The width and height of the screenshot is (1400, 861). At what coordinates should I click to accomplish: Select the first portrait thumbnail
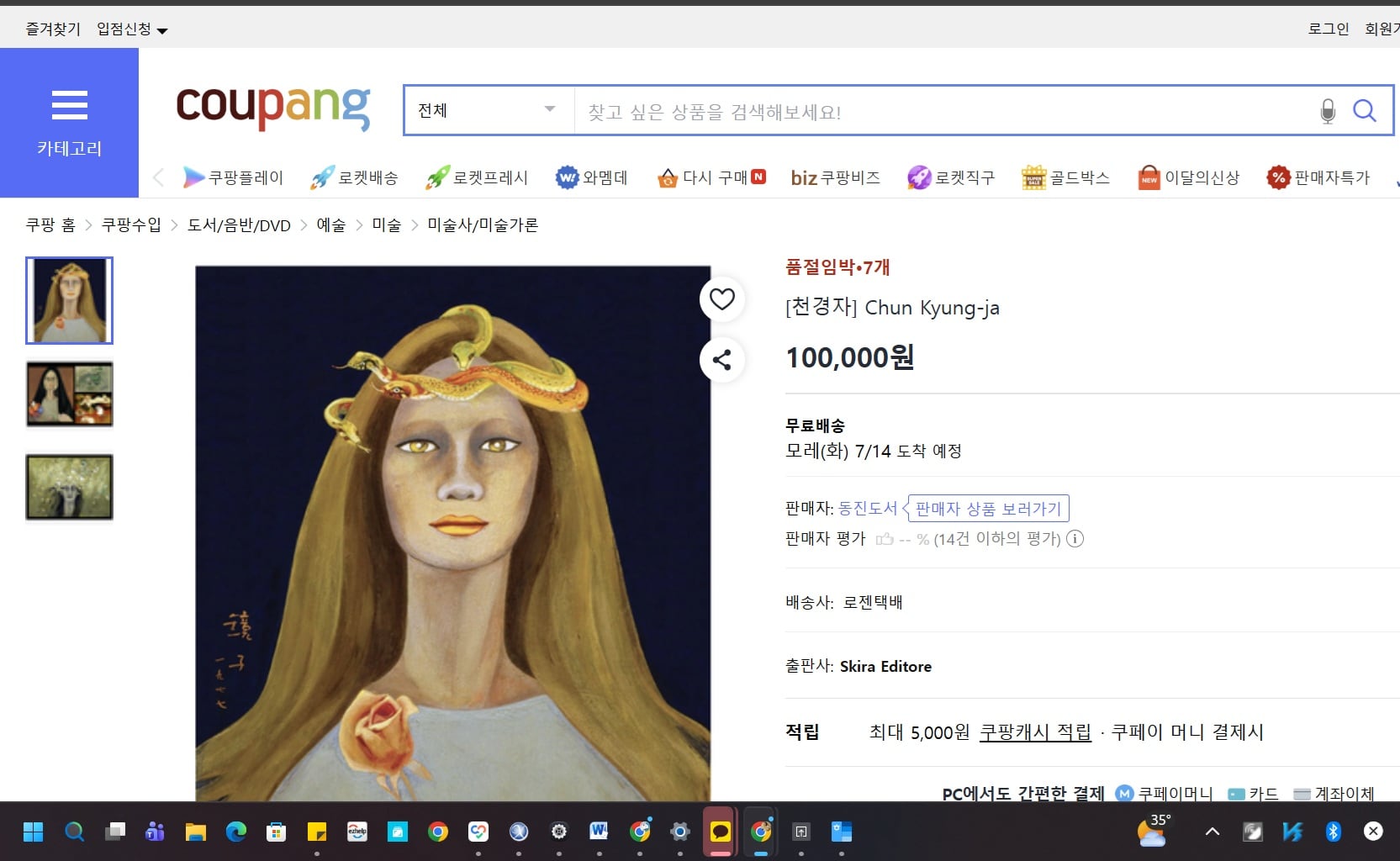click(x=69, y=300)
